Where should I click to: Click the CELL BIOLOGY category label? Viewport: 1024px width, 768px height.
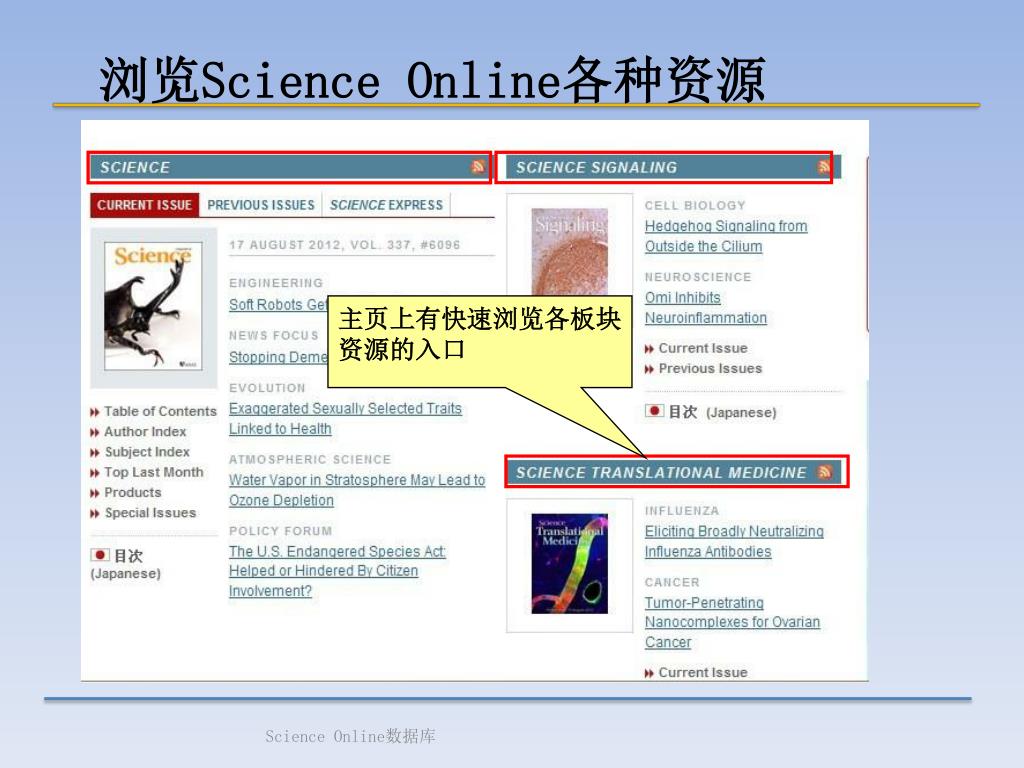pyautogui.click(x=695, y=205)
